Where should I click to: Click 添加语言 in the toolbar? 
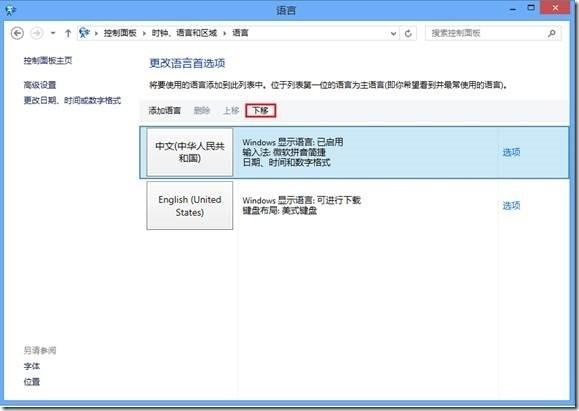click(x=165, y=110)
